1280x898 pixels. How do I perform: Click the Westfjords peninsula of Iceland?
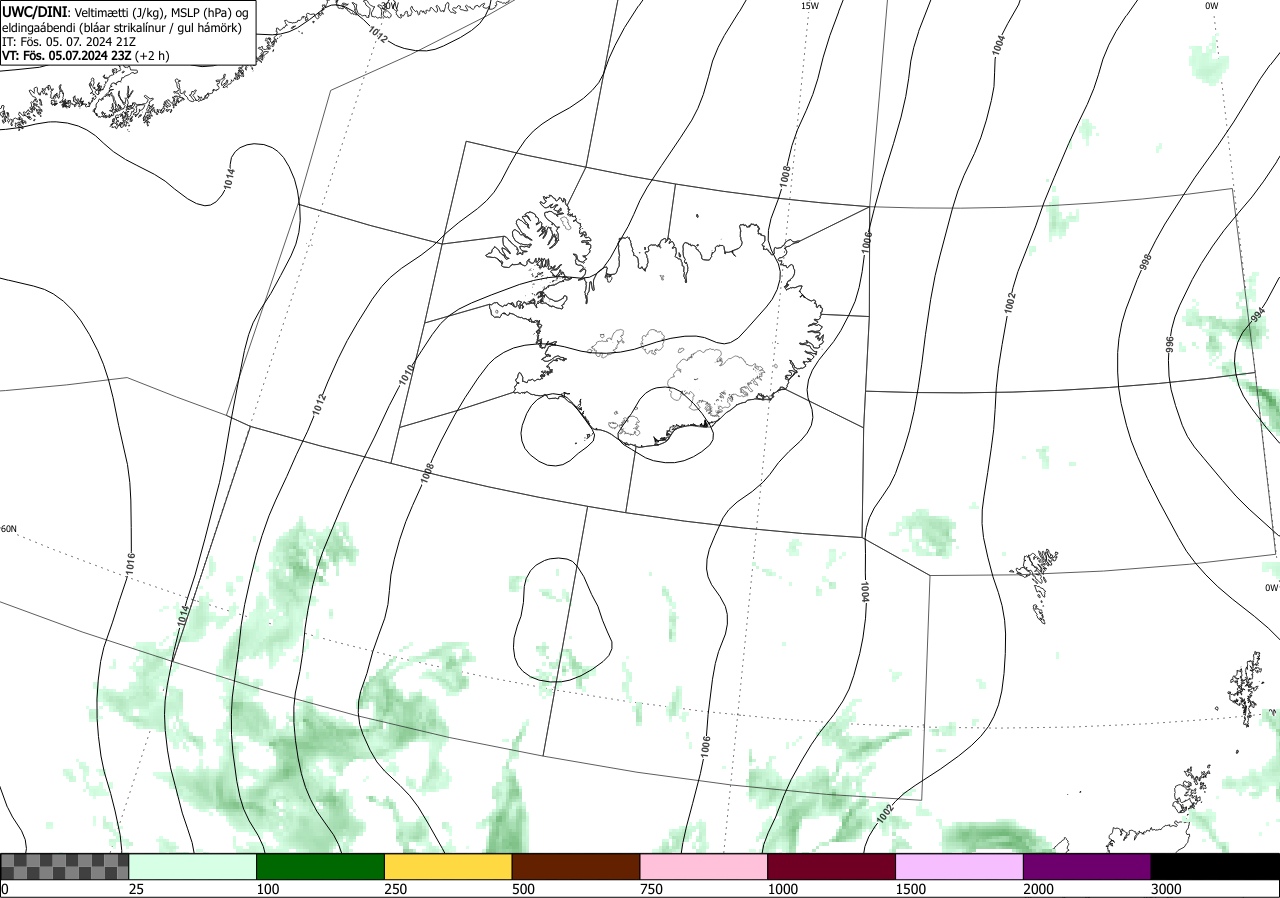(x=540, y=243)
